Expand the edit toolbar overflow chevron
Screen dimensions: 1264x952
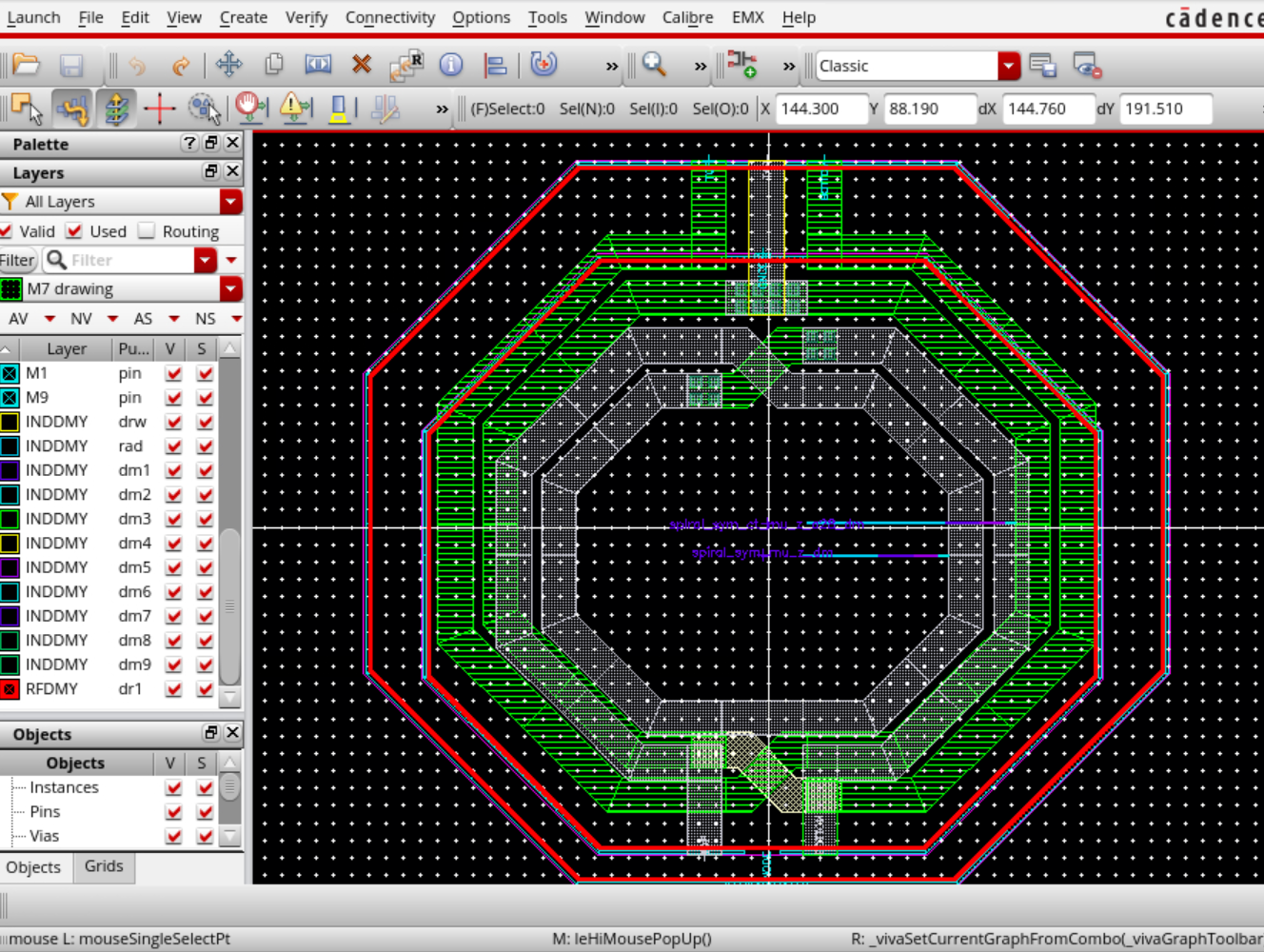[612, 66]
